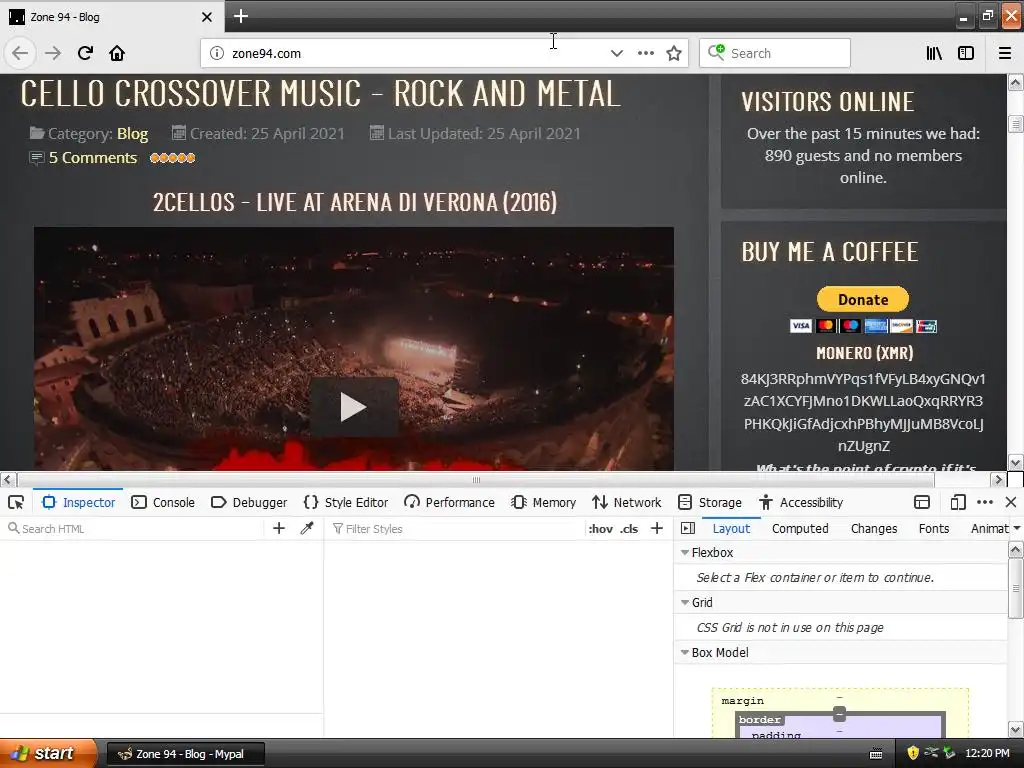
Task: Select the Zone 94 - Blog tab
Action: 112,17
